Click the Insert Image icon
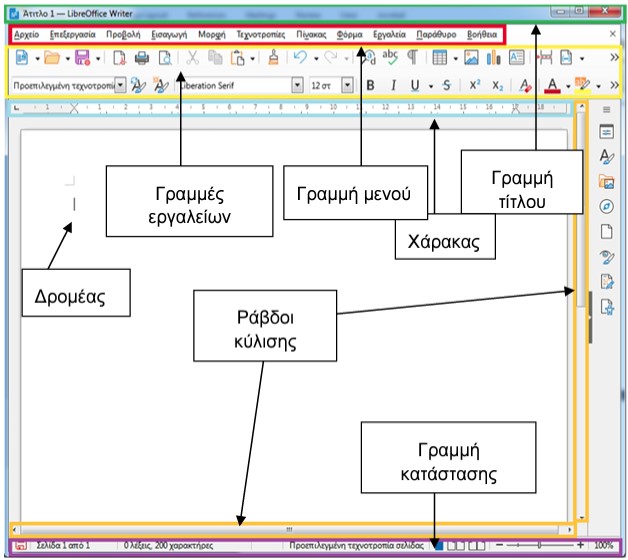 (471, 58)
